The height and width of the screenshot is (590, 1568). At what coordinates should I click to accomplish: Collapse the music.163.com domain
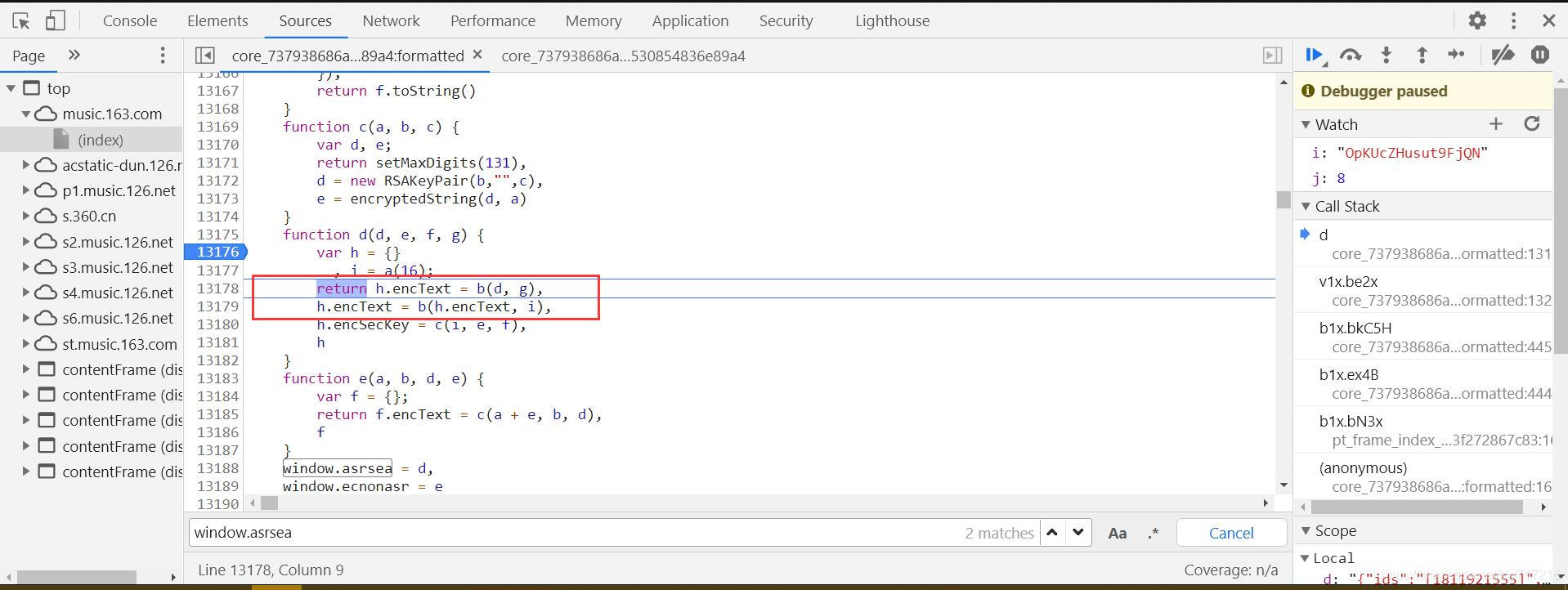[26, 114]
